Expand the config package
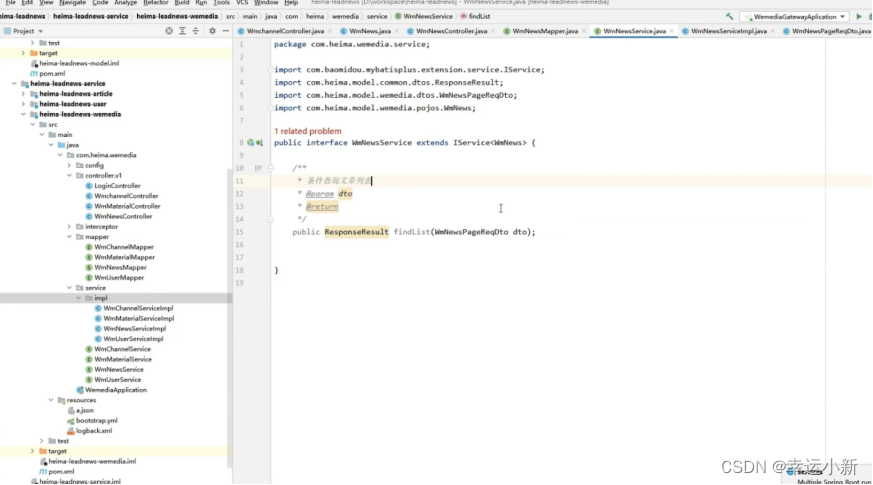The width and height of the screenshot is (873, 485). click(x=69, y=165)
